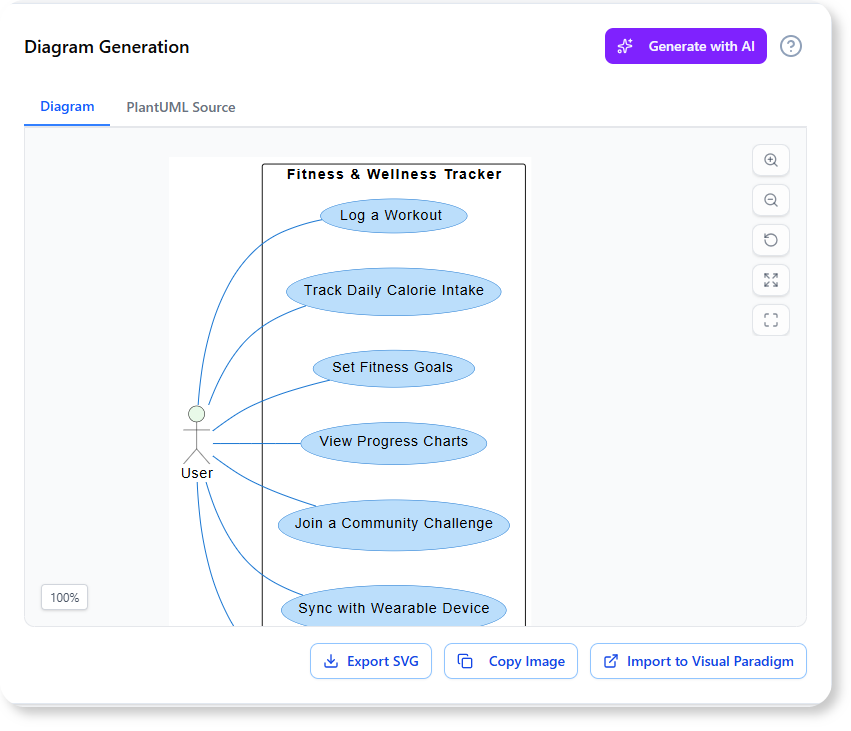This screenshot has height=731, width=851.
Task: Click the 100% zoom level indicator
Action: click(65, 597)
